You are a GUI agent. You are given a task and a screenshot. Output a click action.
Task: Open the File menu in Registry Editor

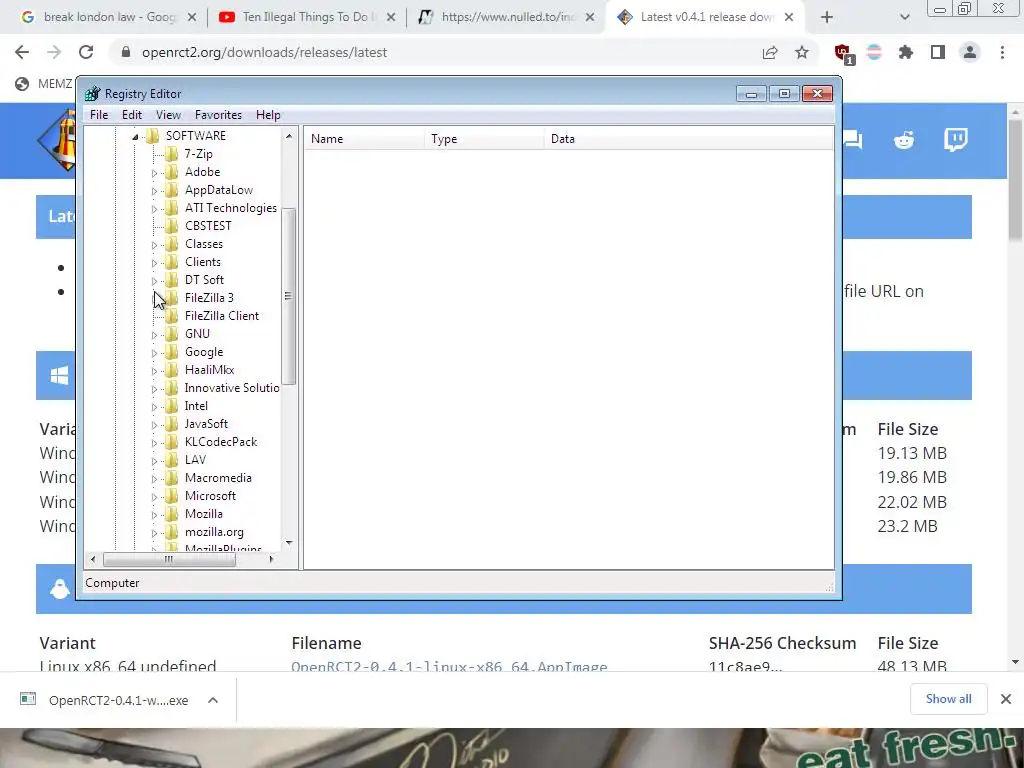[99, 115]
